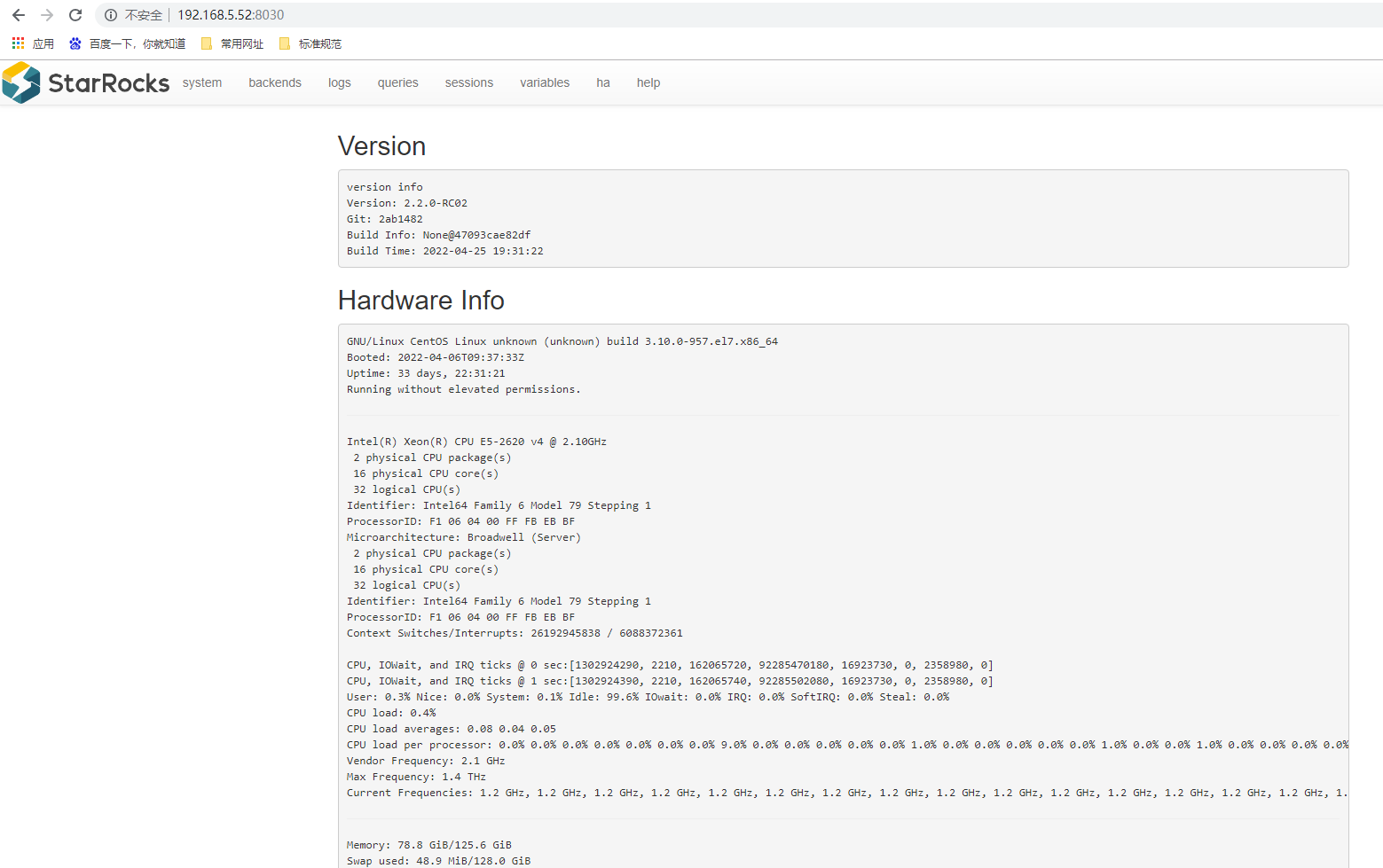
Task: Click the 'ticks @ 1 sec' line
Action: pyautogui.click(x=670, y=681)
